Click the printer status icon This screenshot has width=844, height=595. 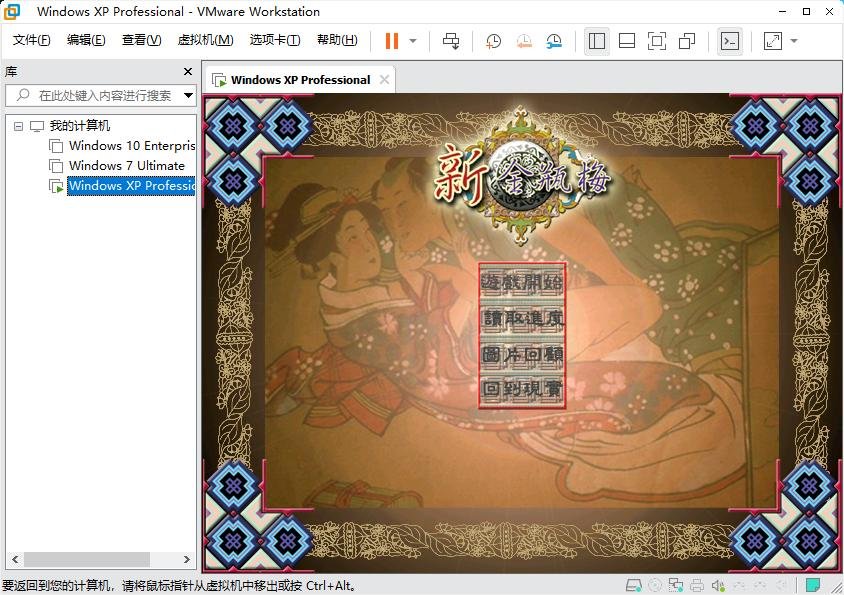click(697, 585)
